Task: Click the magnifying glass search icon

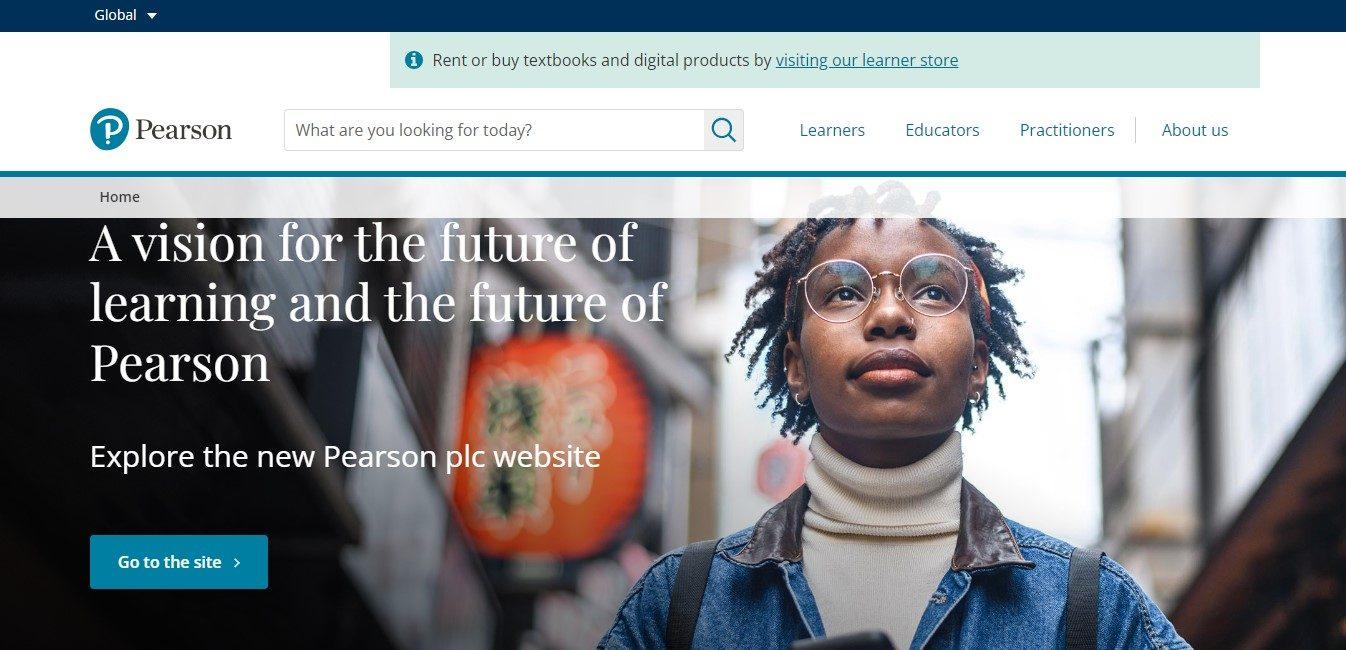Action: (x=723, y=130)
